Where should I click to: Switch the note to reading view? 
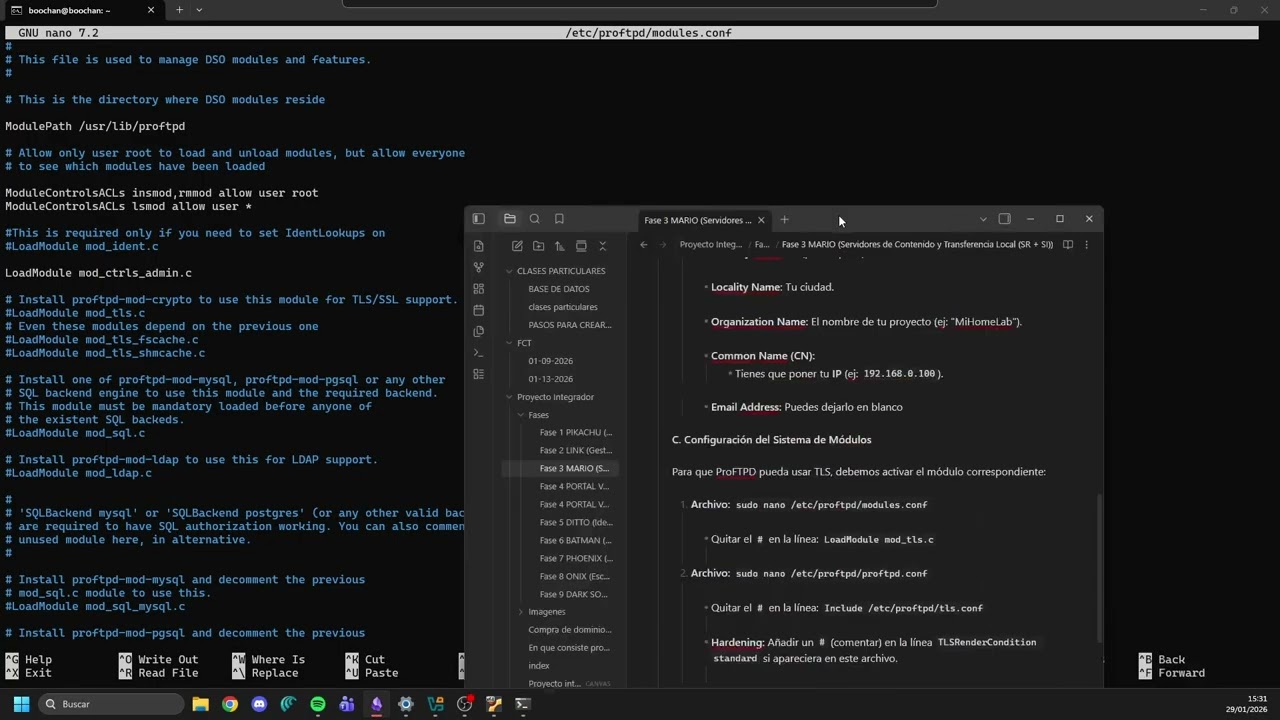coord(1067,245)
